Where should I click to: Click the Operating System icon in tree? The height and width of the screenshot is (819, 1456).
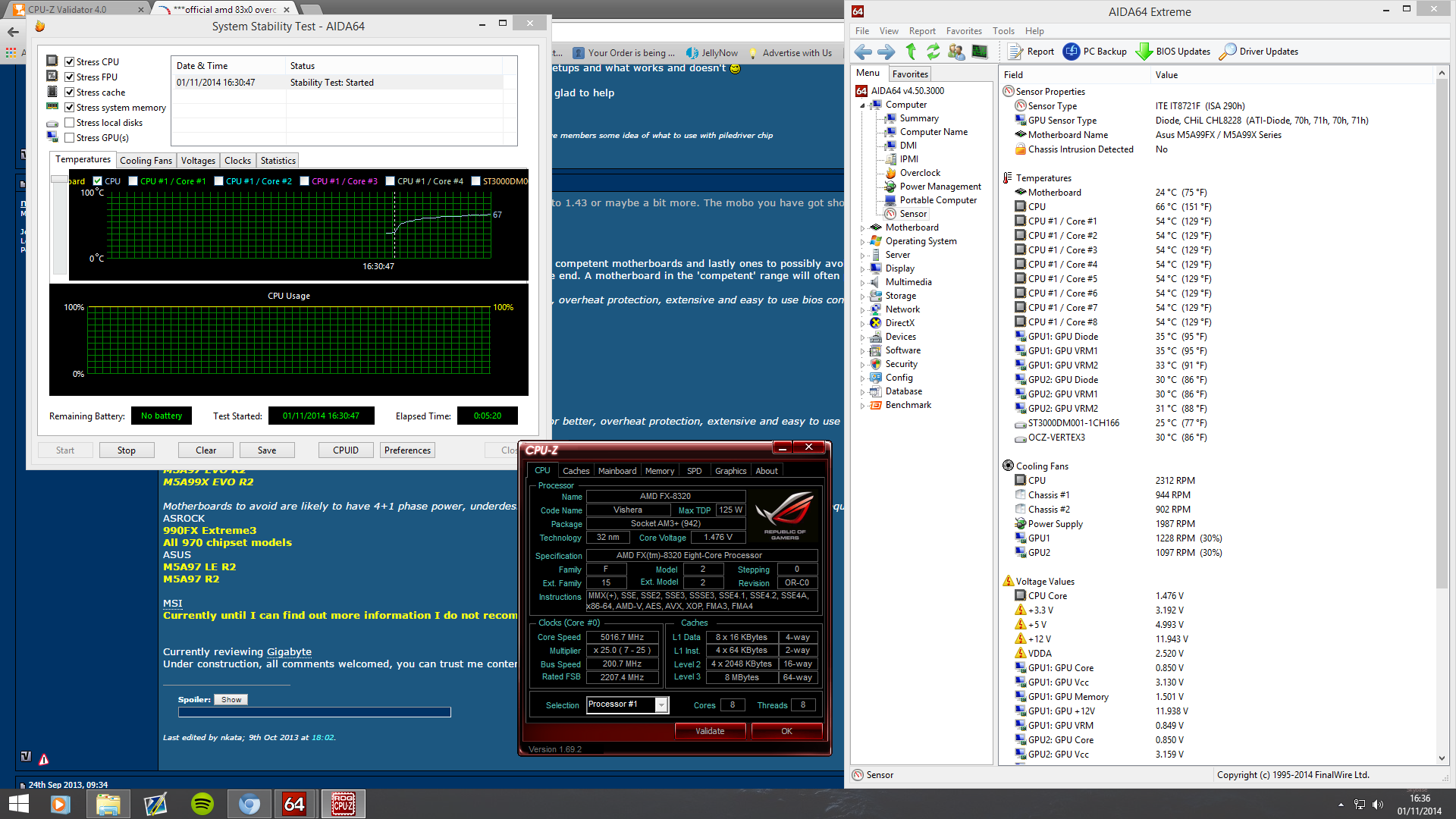coord(876,241)
